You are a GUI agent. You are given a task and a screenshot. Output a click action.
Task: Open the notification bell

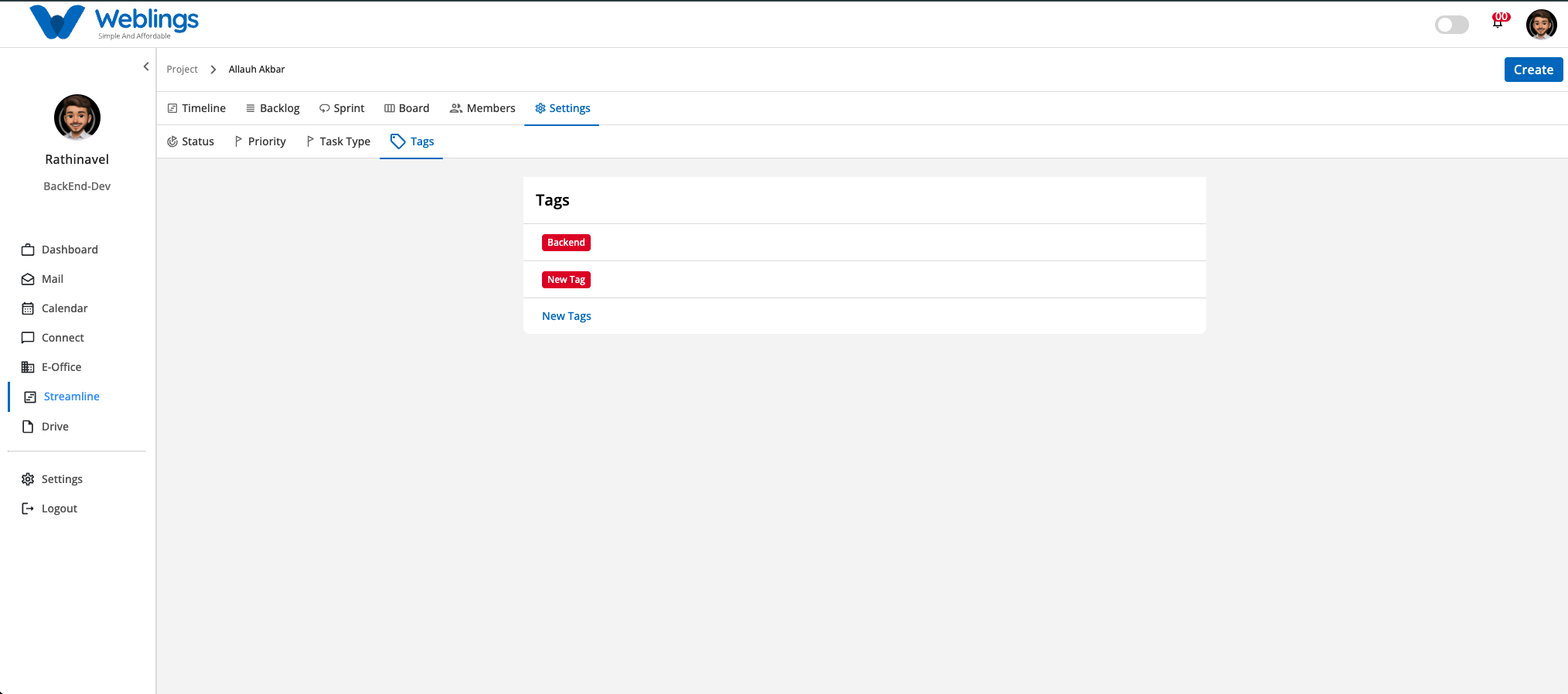1498,22
